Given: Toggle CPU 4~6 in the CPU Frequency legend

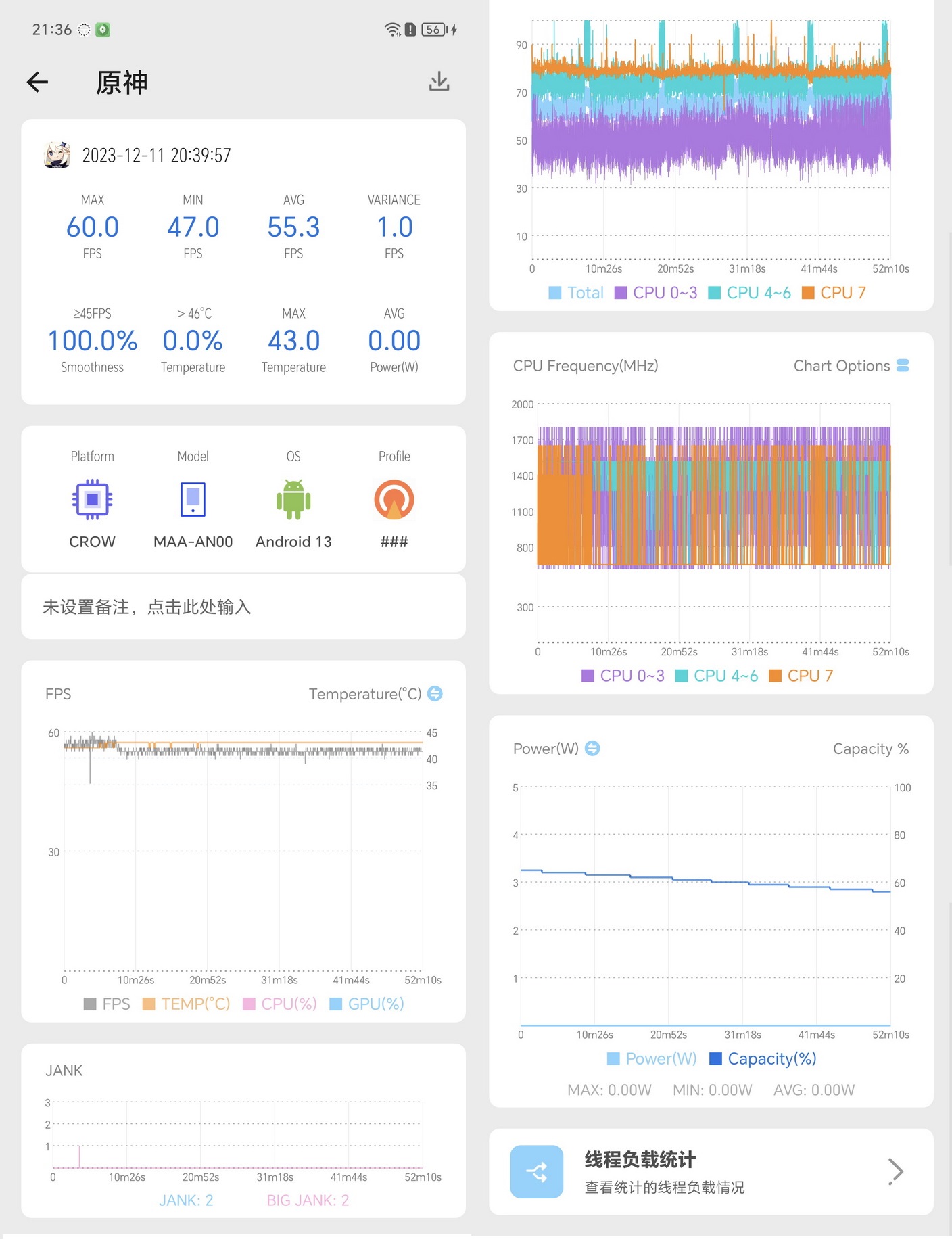Looking at the screenshot, I should tap(717, 676).
